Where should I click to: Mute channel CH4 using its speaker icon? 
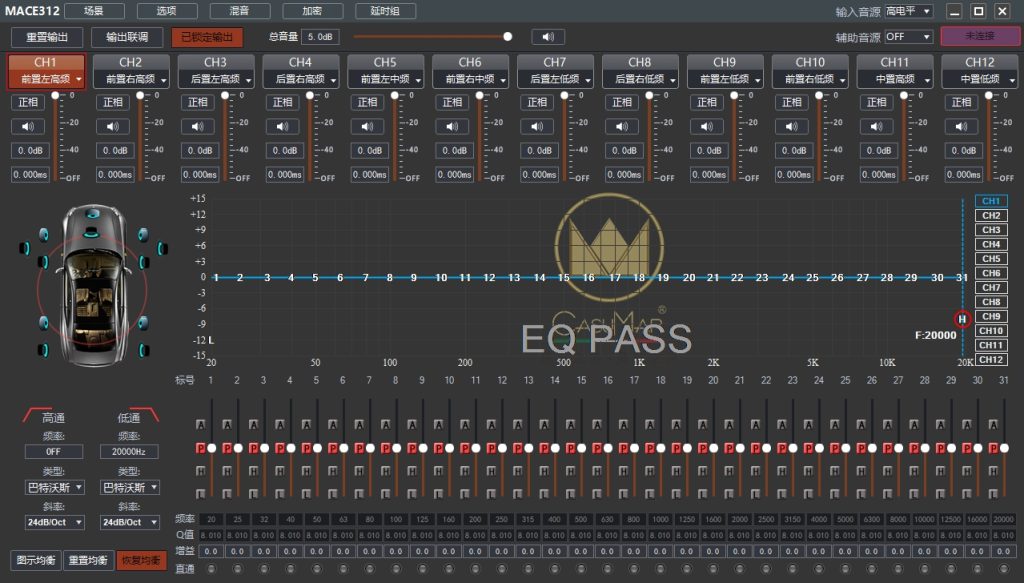pos(283,126)
